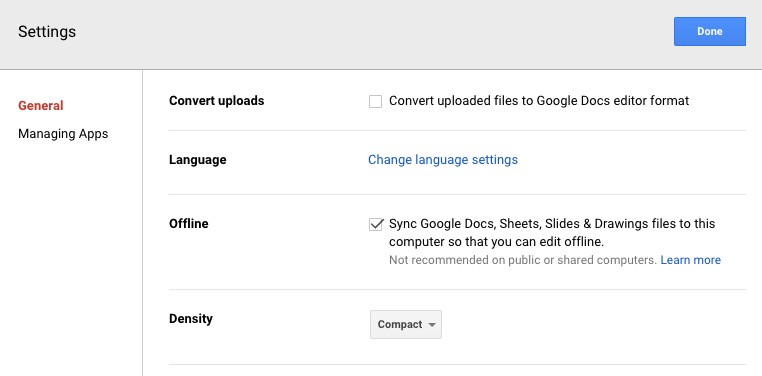
Task: Click the Convert uploads heading
Action: point(217,101)
